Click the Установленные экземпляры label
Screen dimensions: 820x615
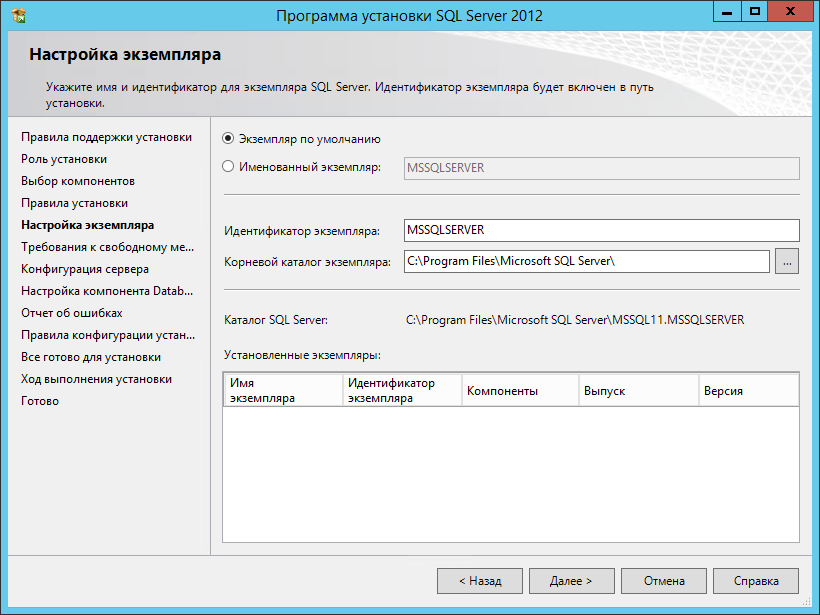click(x=302, y=355)
